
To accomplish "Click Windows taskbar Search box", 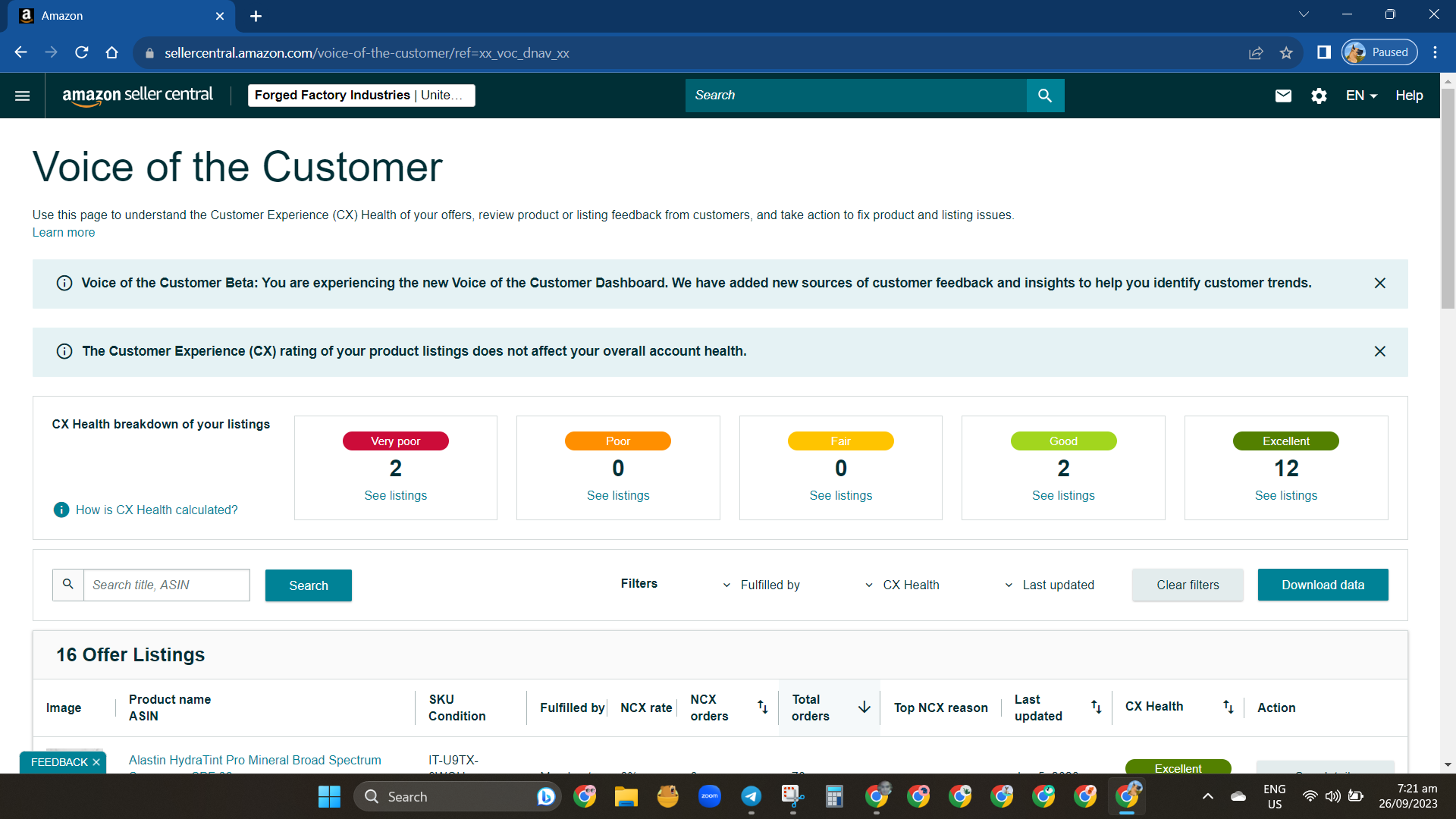I will click(x=457, y=796).
